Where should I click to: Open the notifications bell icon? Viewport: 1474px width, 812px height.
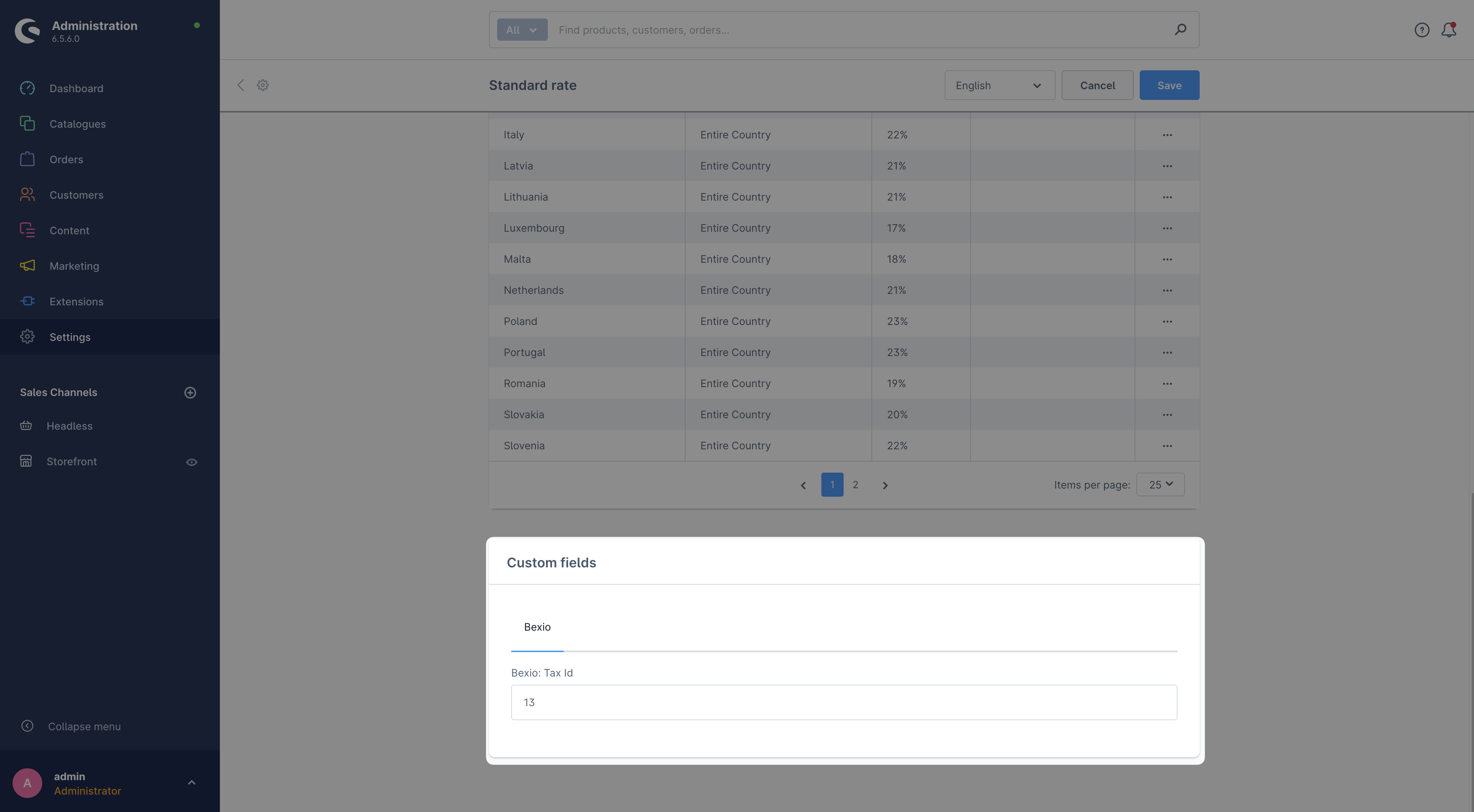(1448, 30)
